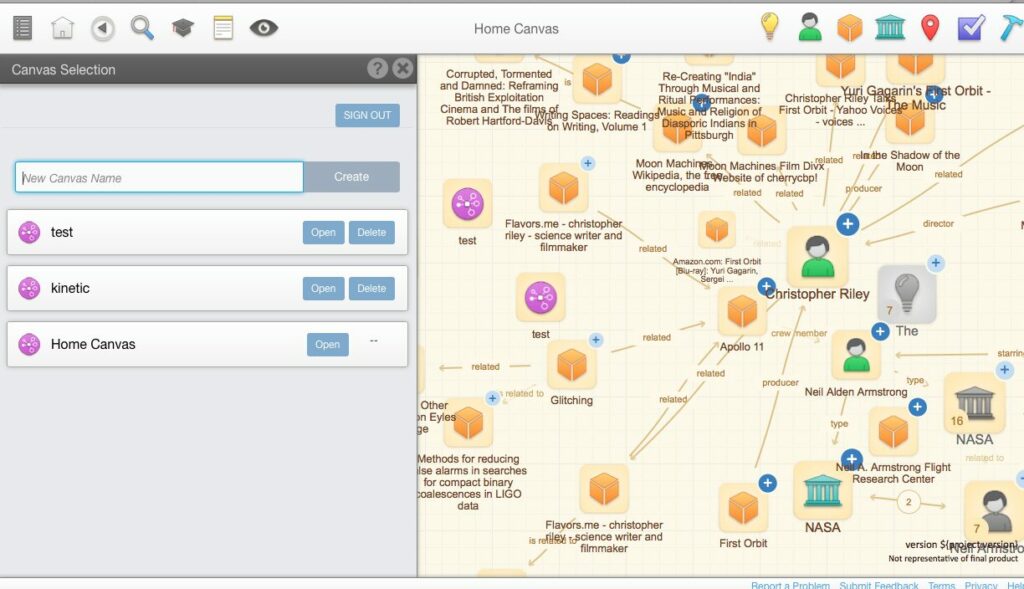1024x589 pixels.
Task: Expand the Christopher Riley node with plus
Action: (x=848, y=224)
